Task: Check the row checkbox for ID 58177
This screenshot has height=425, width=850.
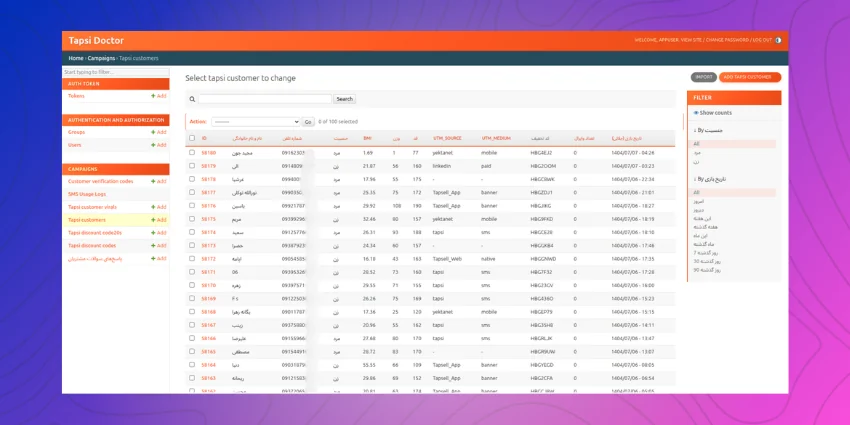Action: point(192,192)
